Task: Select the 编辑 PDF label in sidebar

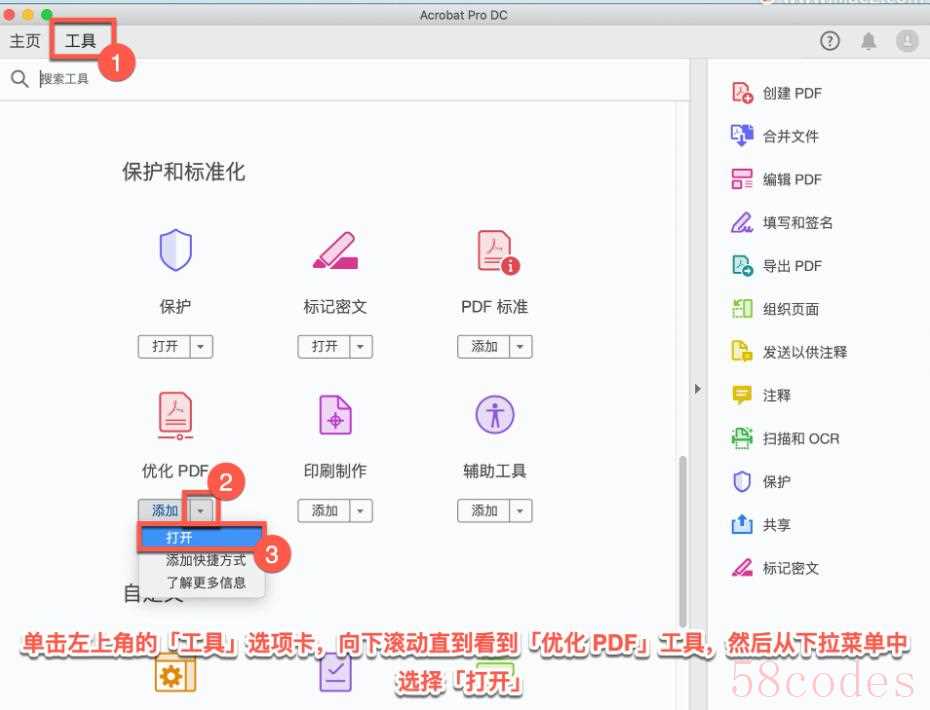Action: tap(792, 179)
